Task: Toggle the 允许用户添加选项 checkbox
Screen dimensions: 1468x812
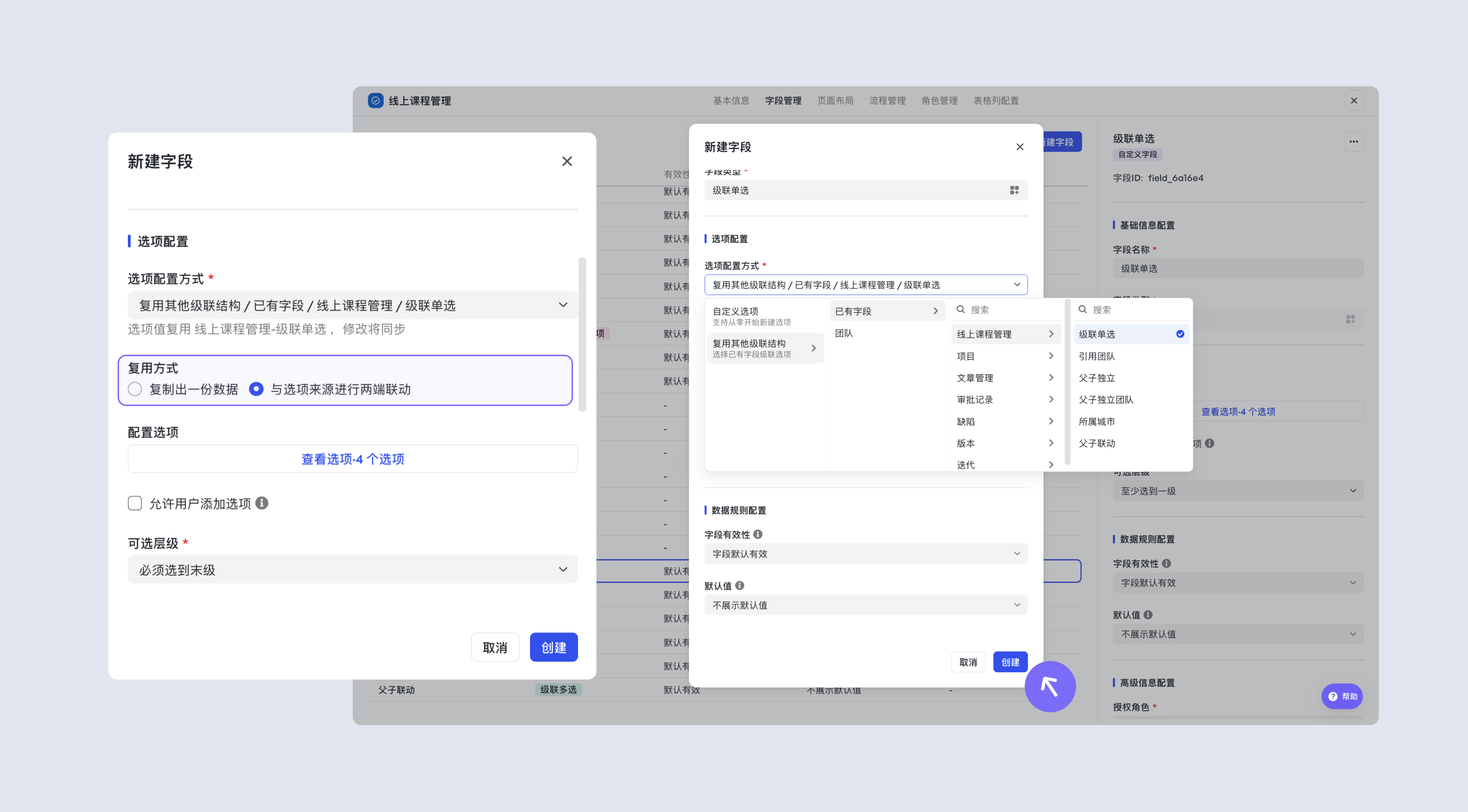Action: pos(135,503)
